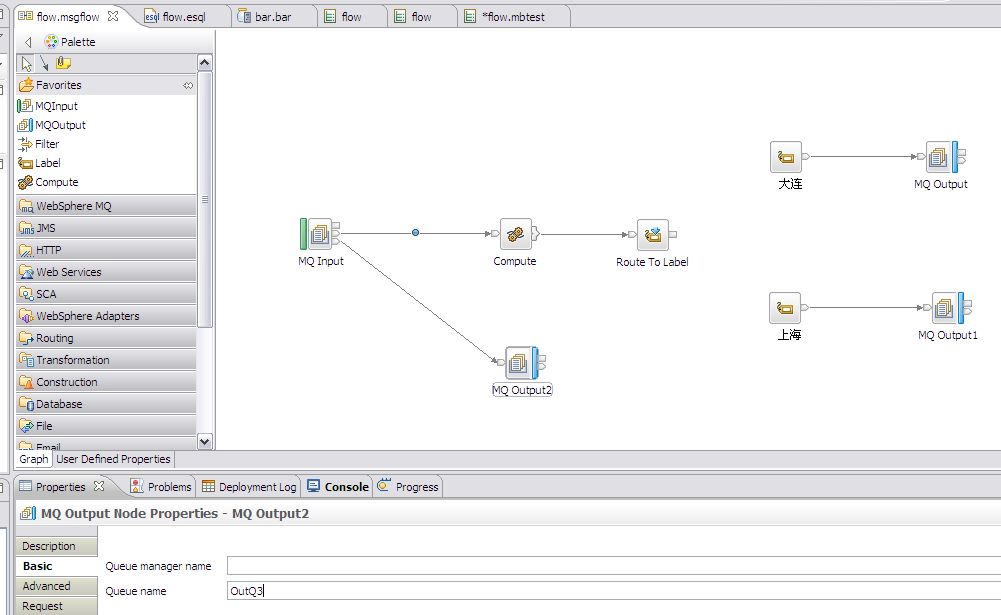
Task: Click the palette vertical scrollbar thumb
Action: pos(204,199)
